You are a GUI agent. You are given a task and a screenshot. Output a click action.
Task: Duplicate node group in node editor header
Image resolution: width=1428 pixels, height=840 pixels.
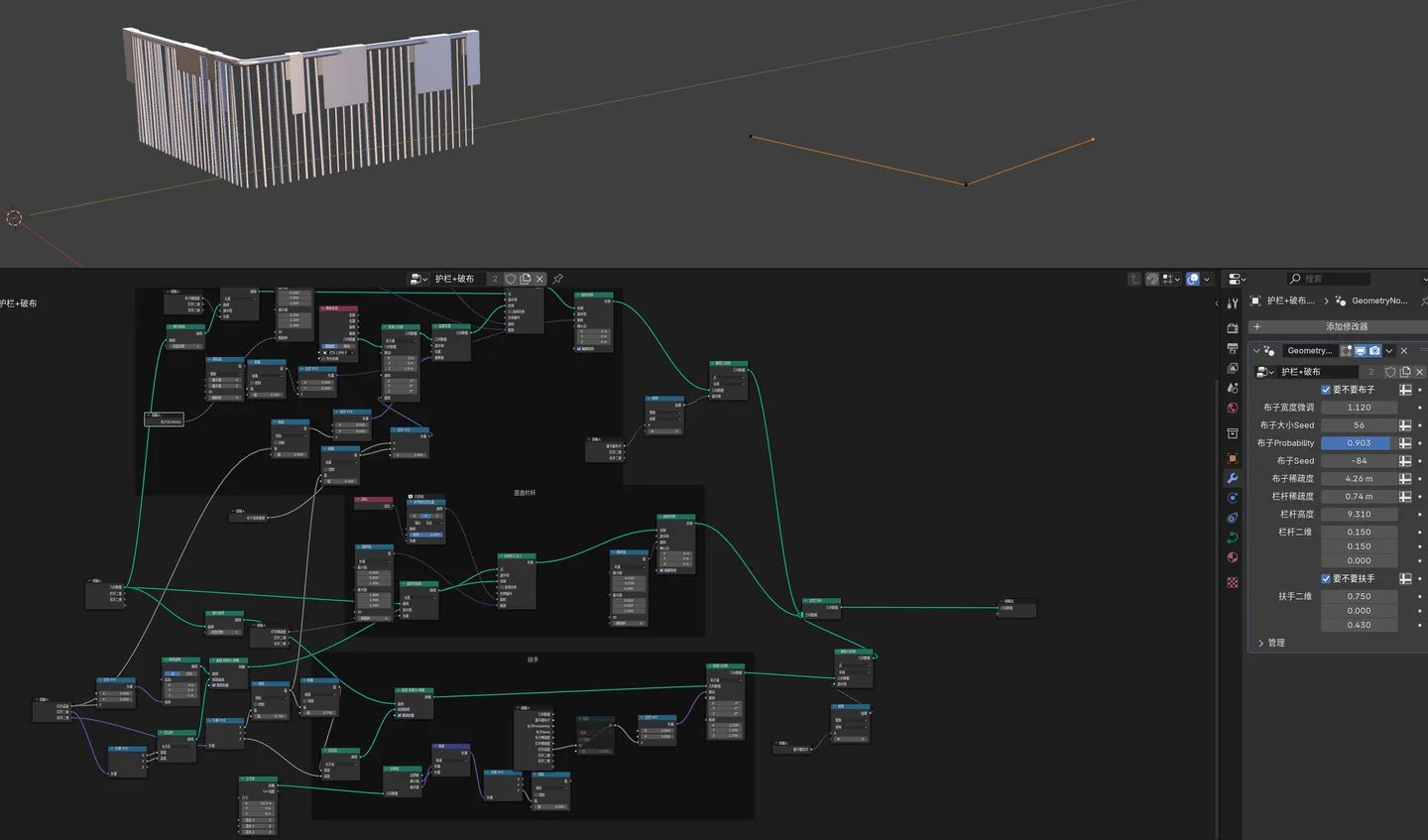526,279
